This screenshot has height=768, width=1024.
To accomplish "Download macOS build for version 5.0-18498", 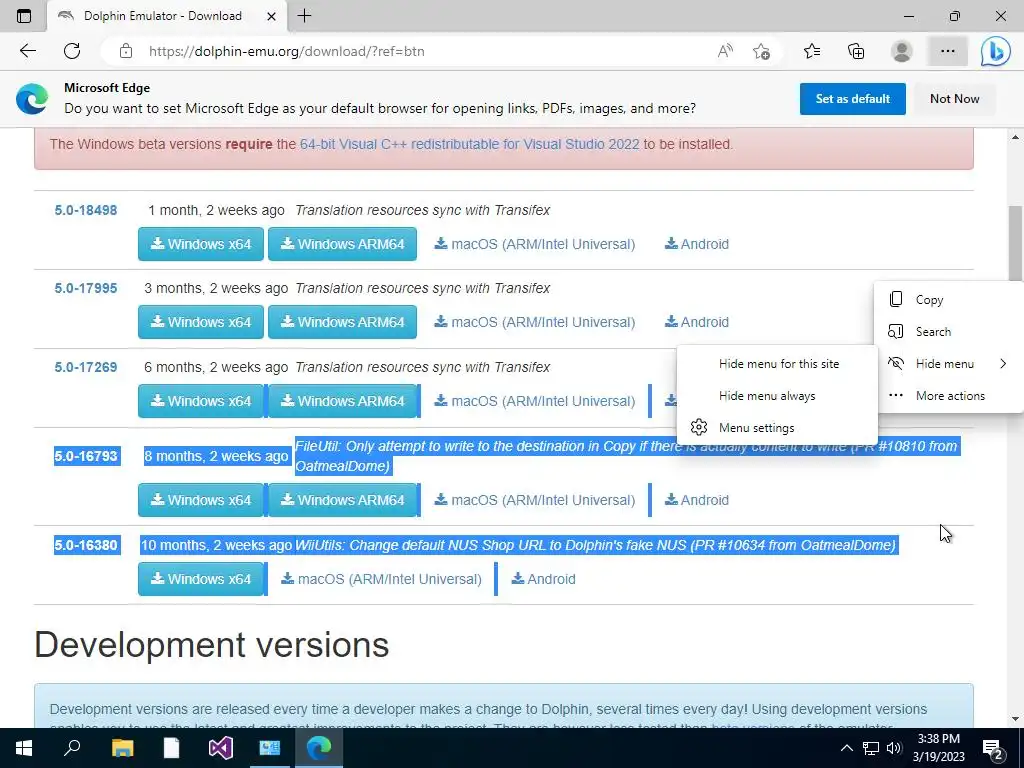I will tap(535, 244).
